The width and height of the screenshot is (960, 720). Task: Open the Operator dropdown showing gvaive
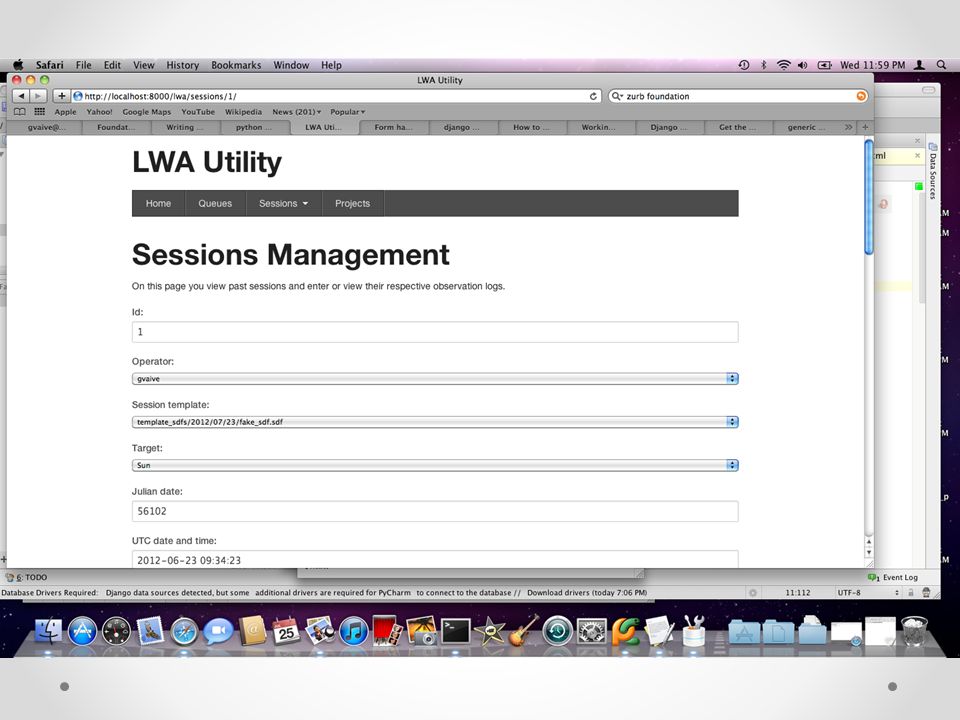tap(435, 378)
